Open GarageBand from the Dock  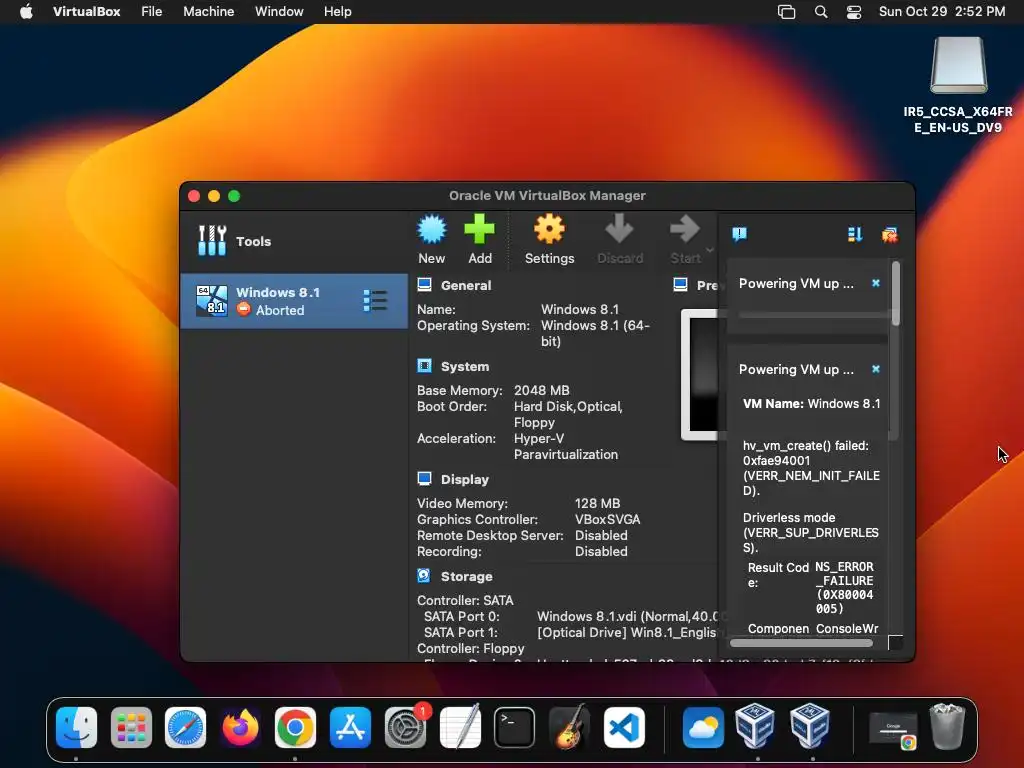coord(569,727)
